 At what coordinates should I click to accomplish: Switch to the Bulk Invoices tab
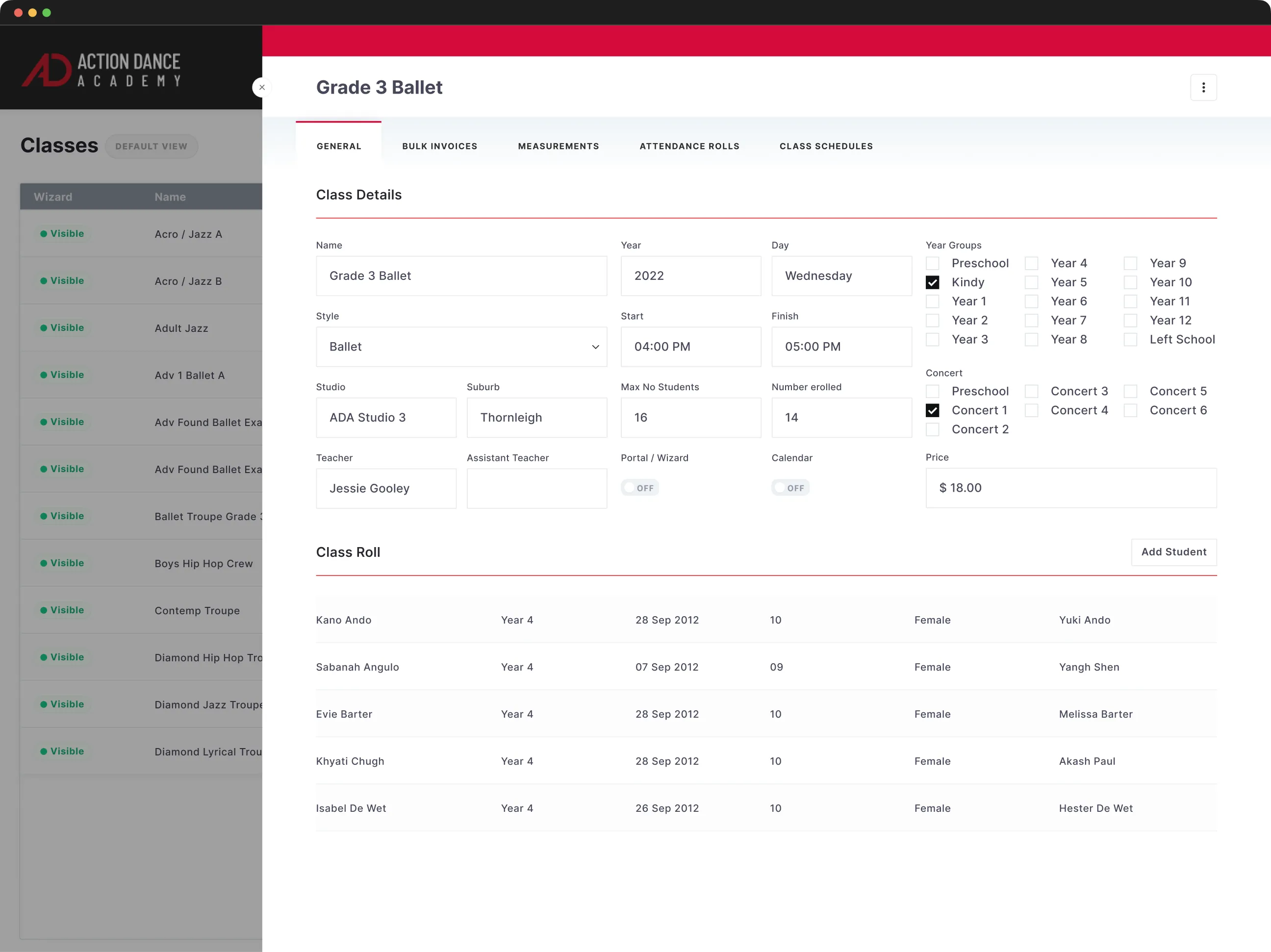click(x=439, y=146)
